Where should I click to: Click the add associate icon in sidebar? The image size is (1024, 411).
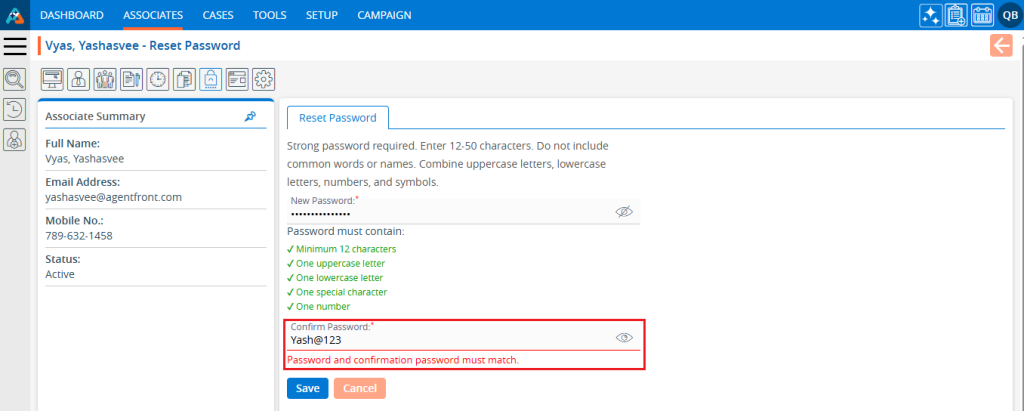coord(15,141)
